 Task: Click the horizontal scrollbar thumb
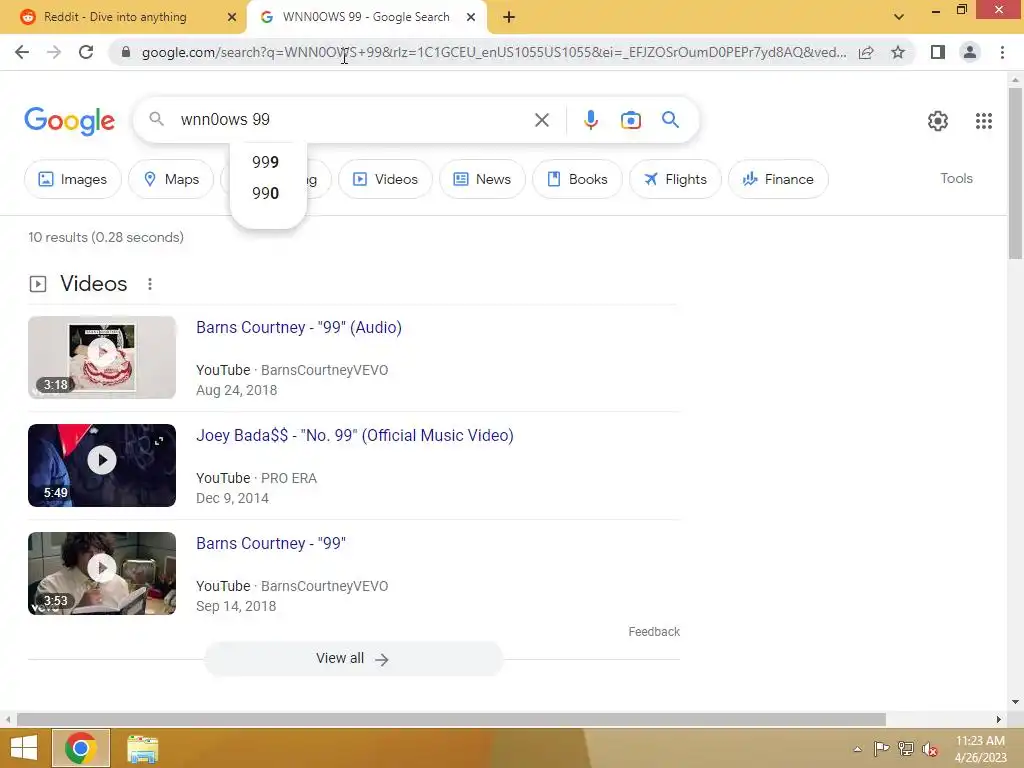pyautogui.click(x=451, y=720)
